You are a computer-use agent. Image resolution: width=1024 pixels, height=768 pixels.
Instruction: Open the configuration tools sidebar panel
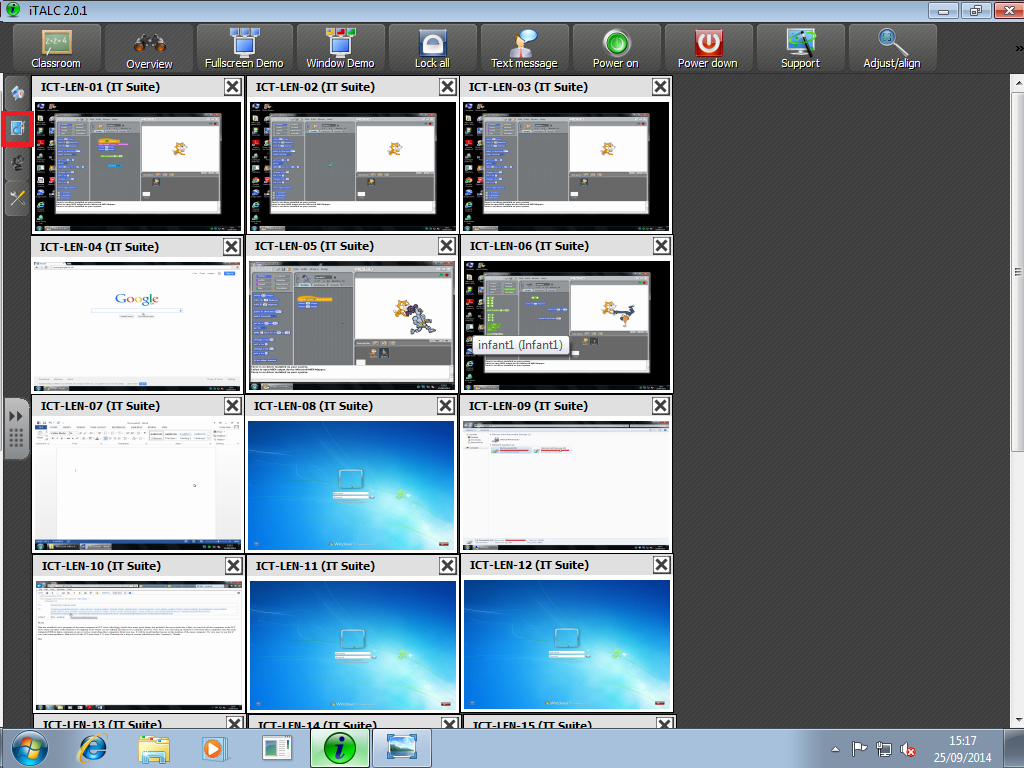(17, 197)
